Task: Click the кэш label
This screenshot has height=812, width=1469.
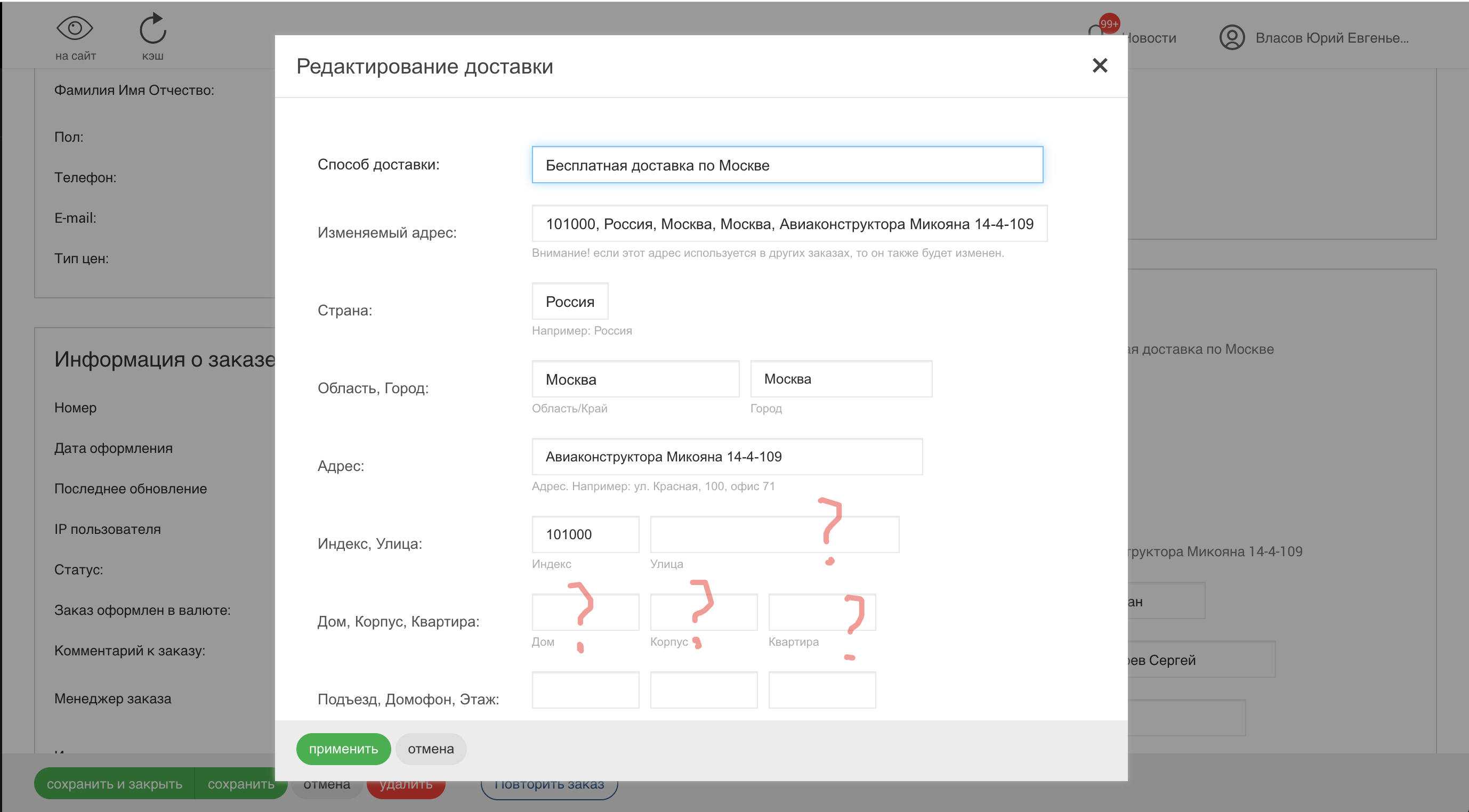Action: pos(153,56)
